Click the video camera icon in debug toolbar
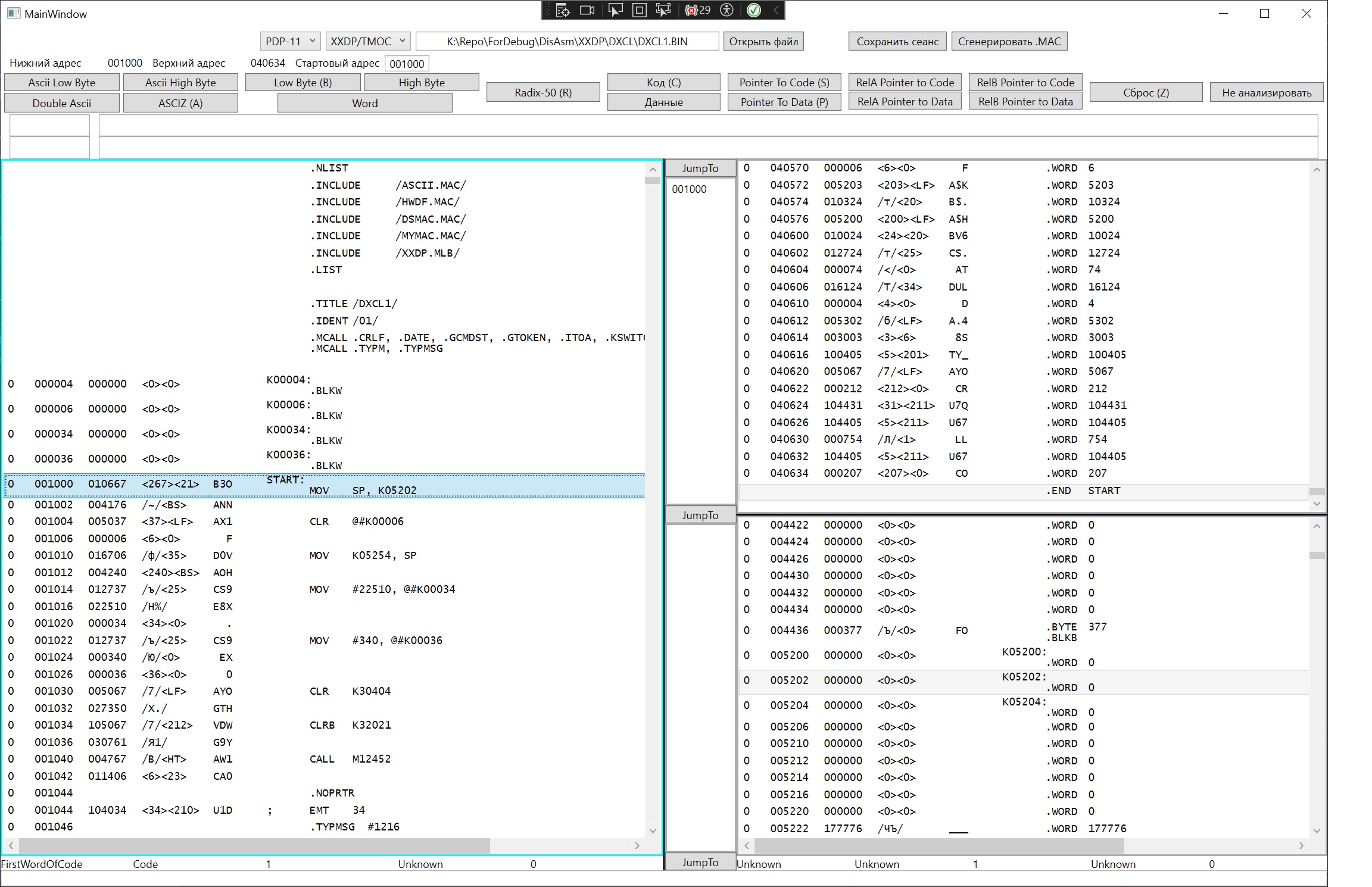Screen dimensions: 1372x887 click(x=587, y=10)
